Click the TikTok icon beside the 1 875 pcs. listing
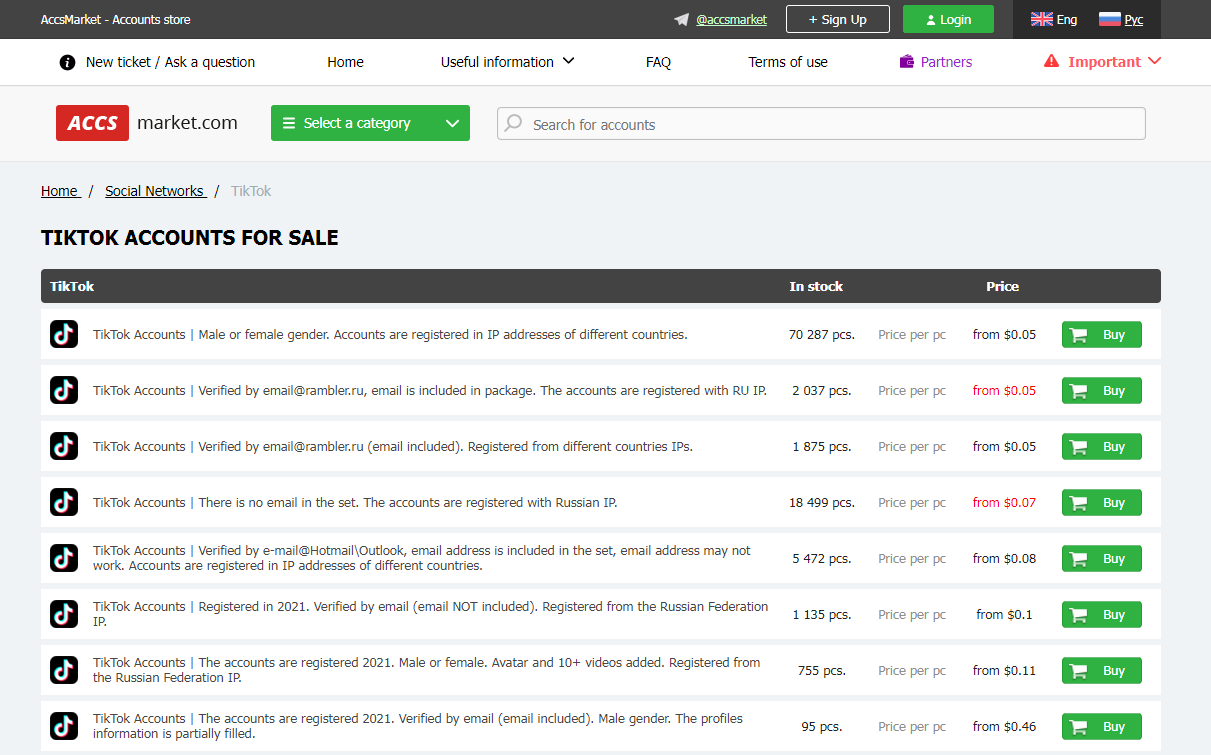This screenshot has width=1211, height=755. click(64, 446)
